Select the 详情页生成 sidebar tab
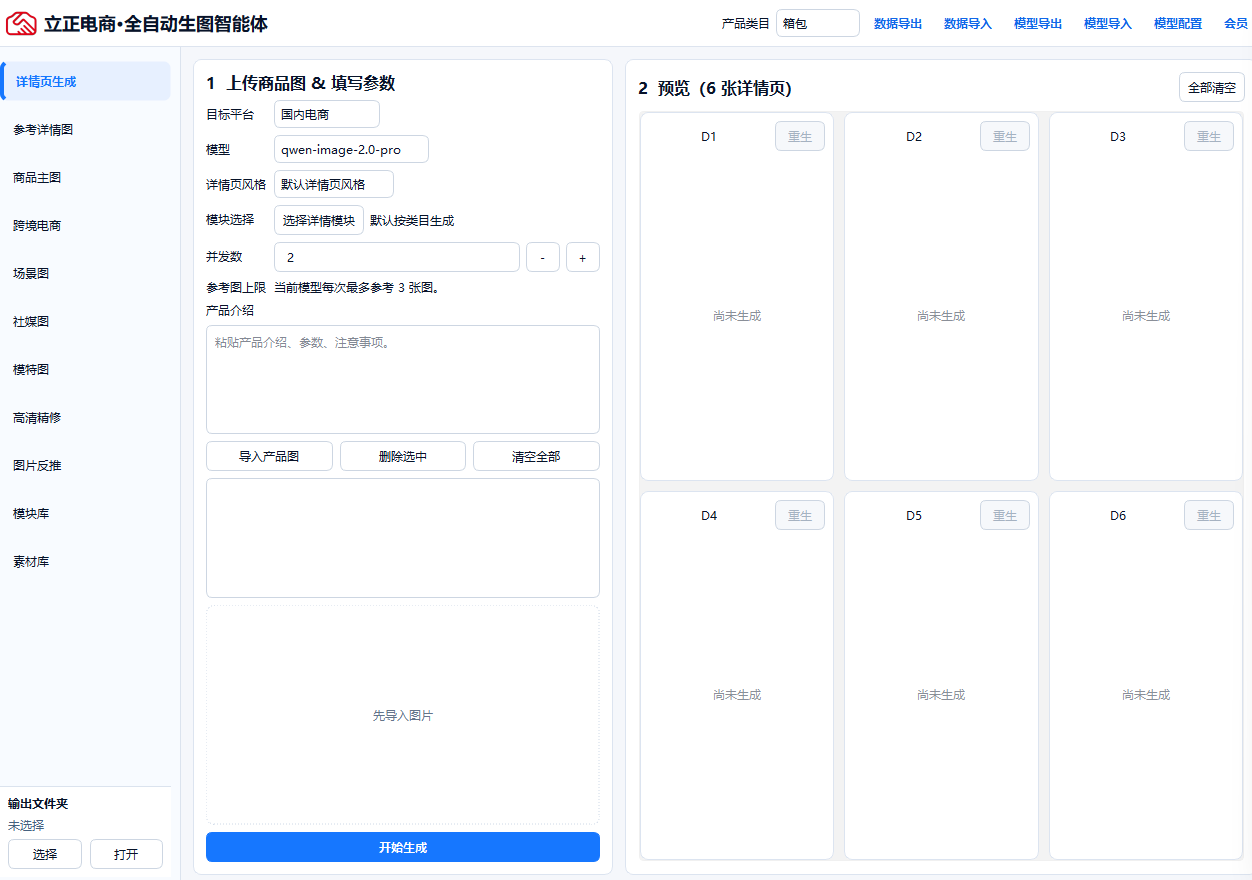Viewport: 1252px width, 880px height. click(86, 81)
